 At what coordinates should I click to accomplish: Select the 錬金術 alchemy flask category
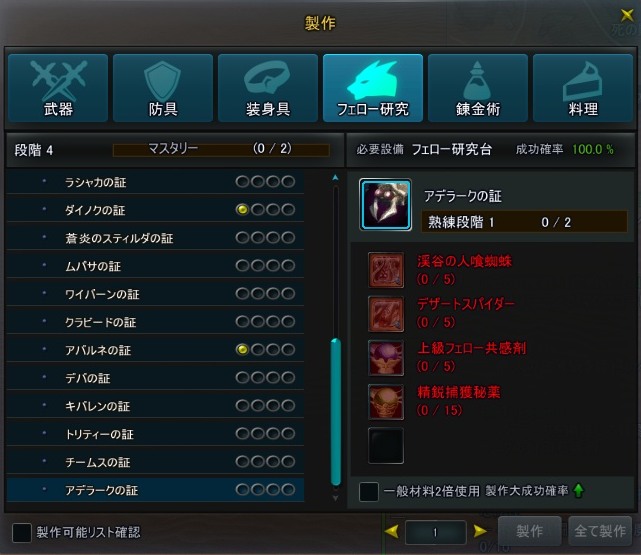pyautogui.click(x=478, y=88)
